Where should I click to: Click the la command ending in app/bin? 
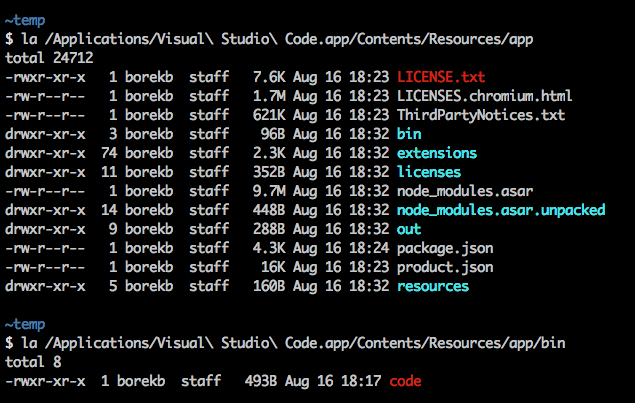click(285, 343)
